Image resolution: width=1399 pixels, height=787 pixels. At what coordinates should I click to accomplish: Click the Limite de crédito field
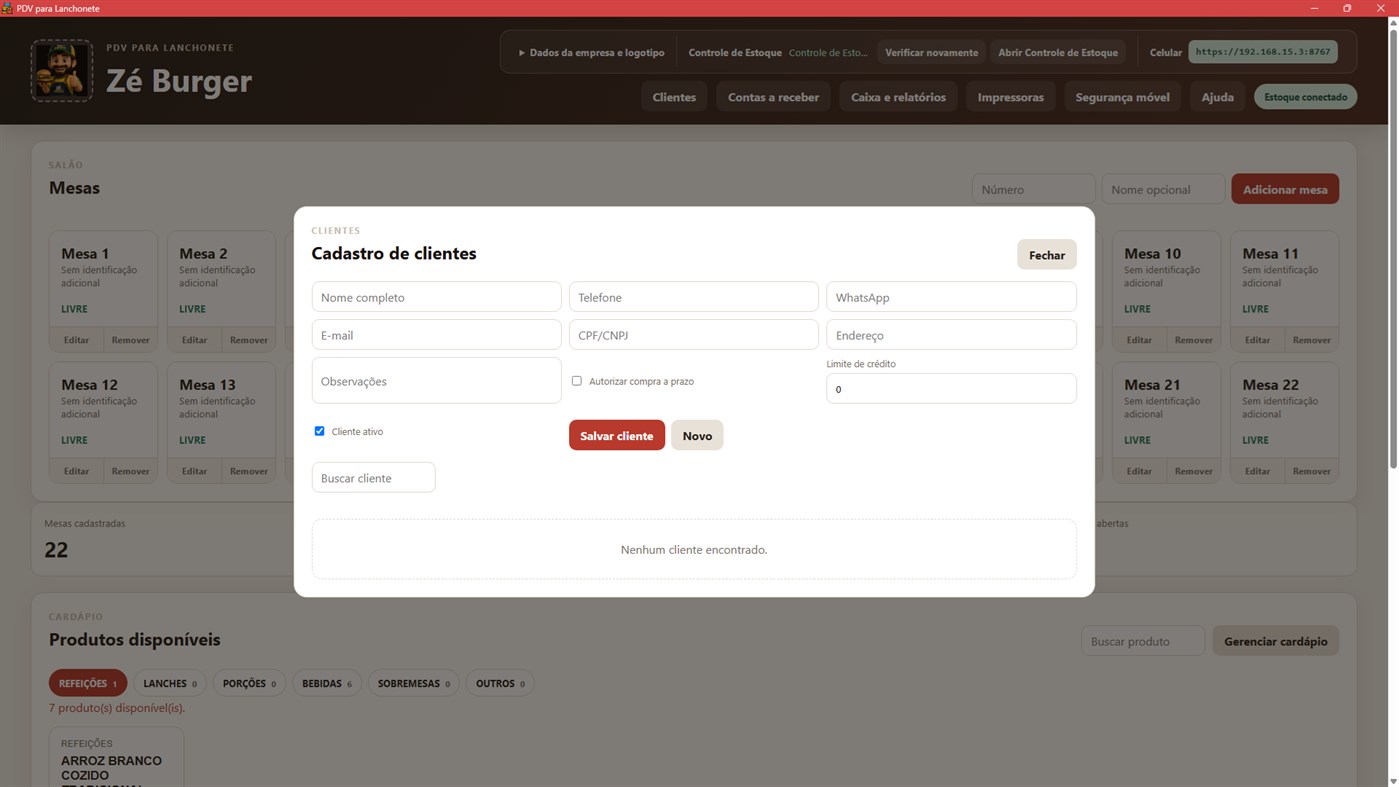click(951, 389)
